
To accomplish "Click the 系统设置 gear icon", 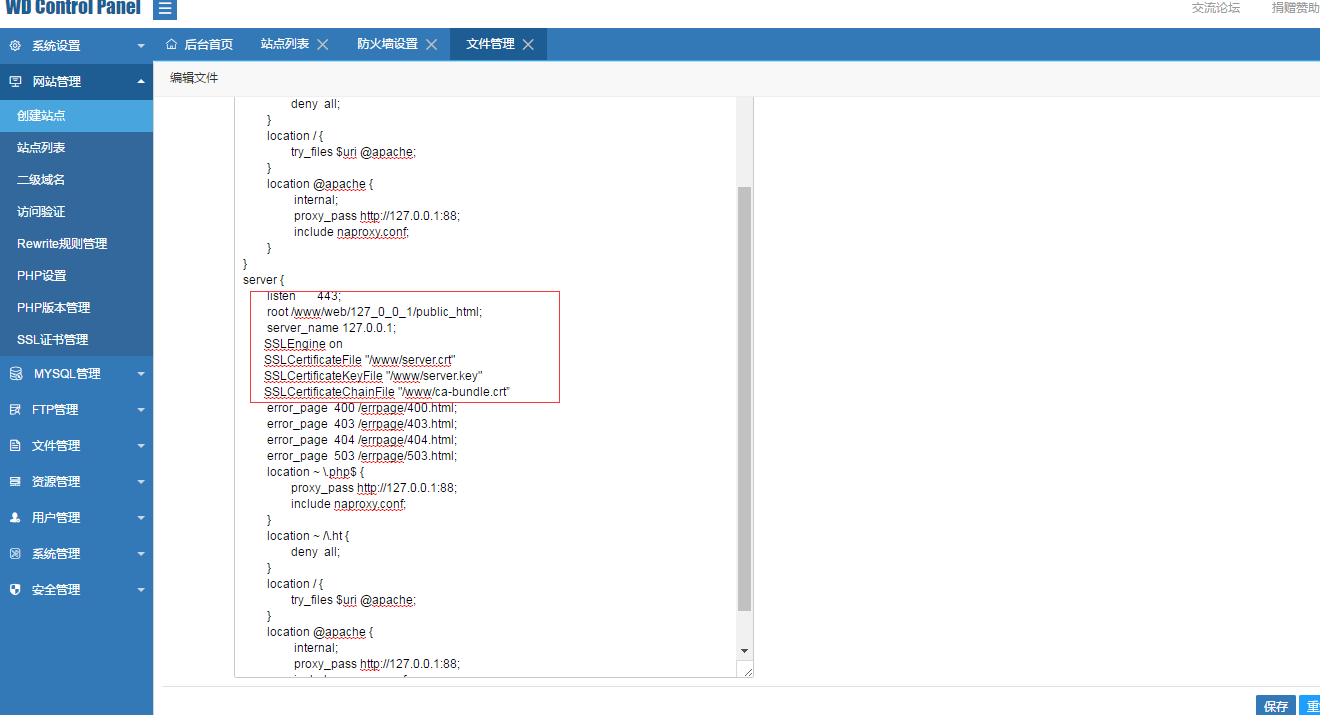I will pyautogui.click(x=15, y=46).
